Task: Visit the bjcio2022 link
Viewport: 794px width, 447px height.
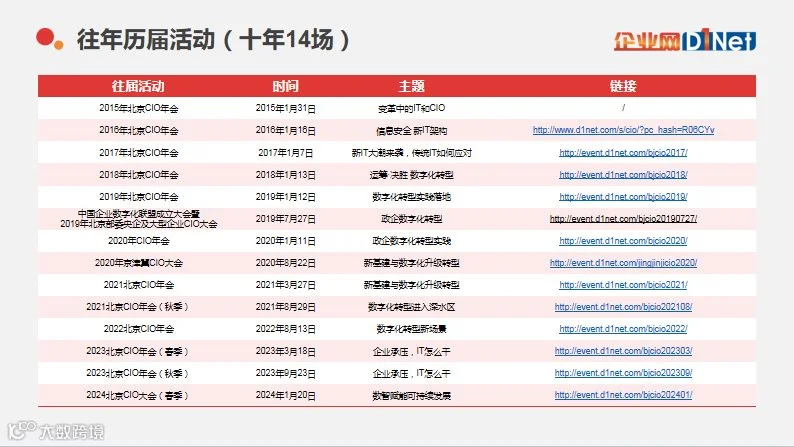Action: (x=623, y=329)
